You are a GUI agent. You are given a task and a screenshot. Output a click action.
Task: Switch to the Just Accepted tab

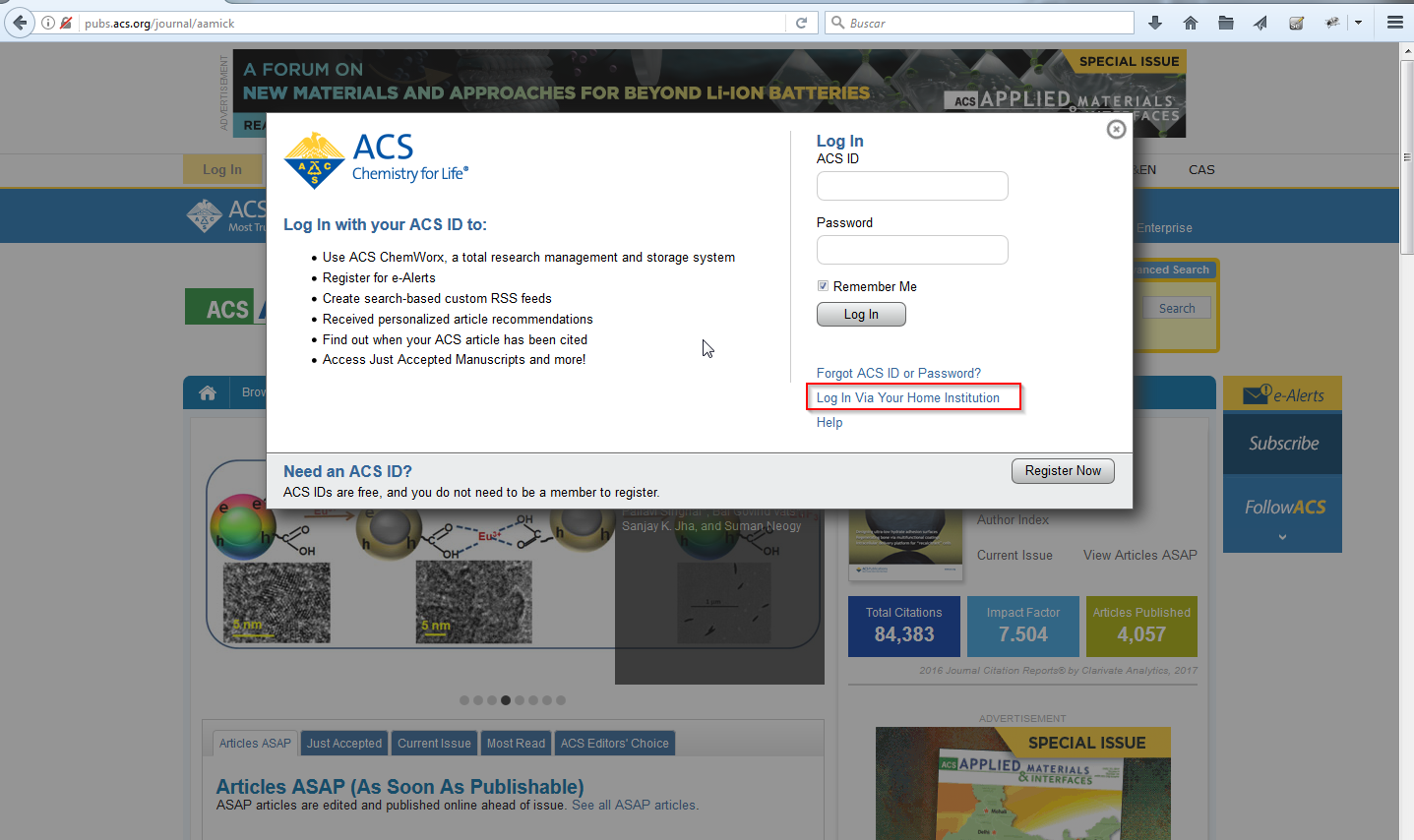[x=344, y=744]
